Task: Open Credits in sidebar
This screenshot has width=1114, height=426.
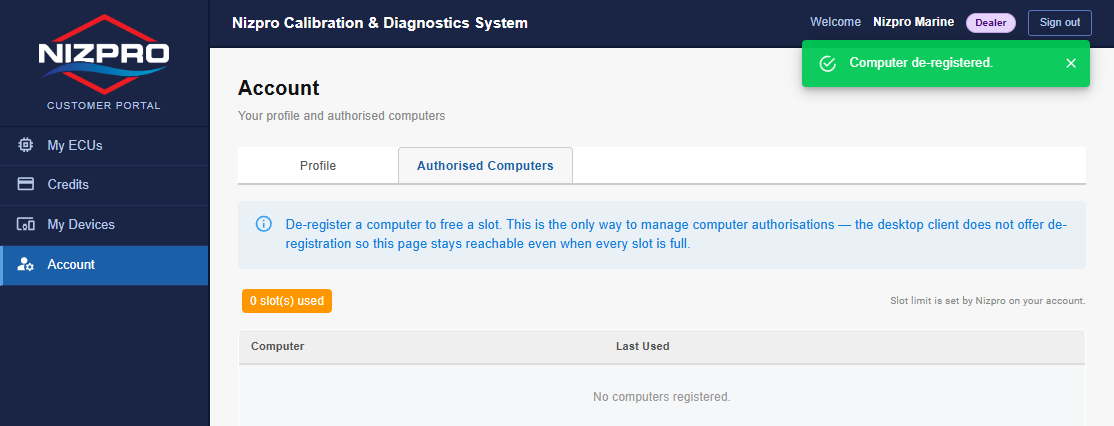Action: (104, 185)
